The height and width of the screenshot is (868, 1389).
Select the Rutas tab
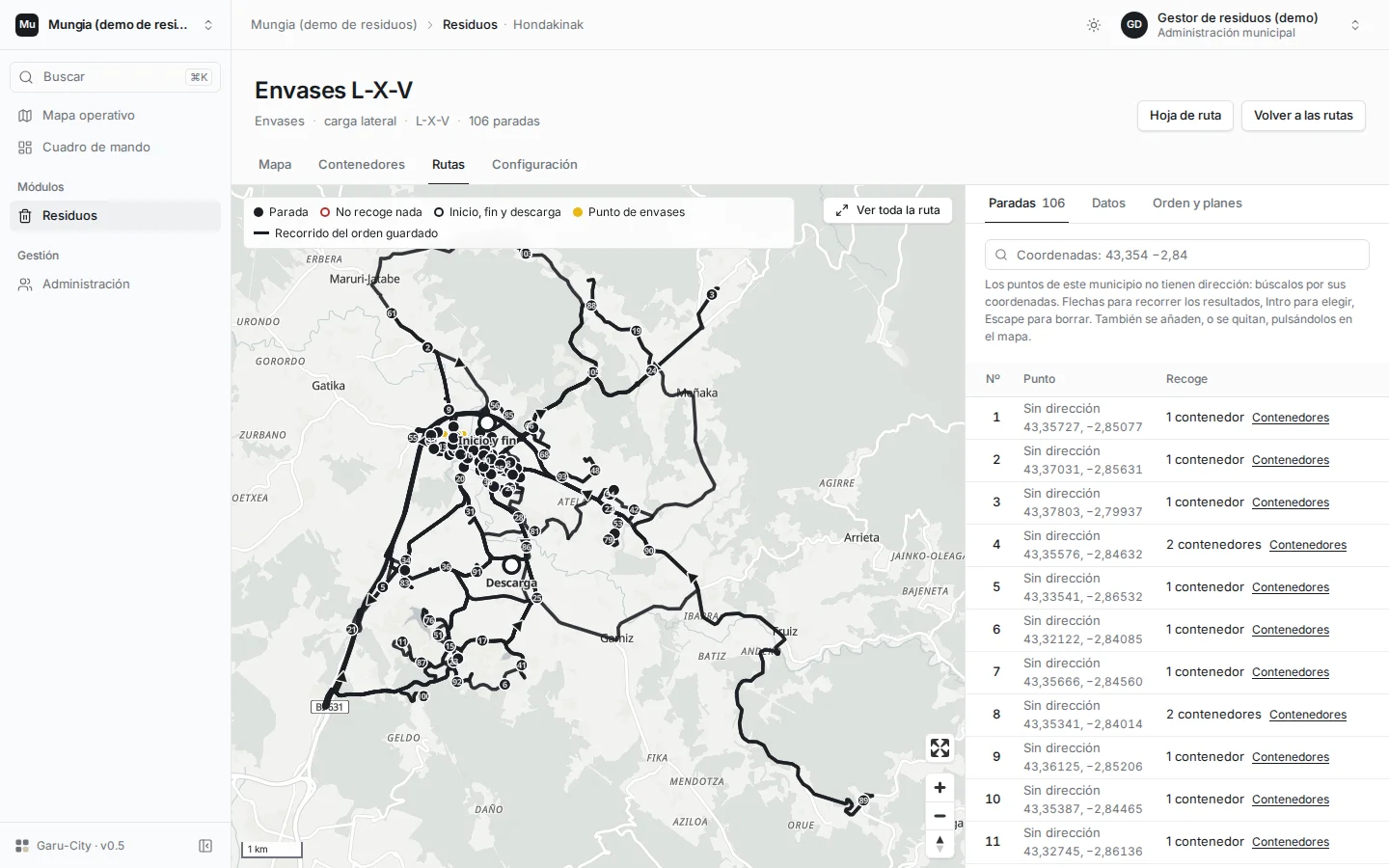pos(449,165)
